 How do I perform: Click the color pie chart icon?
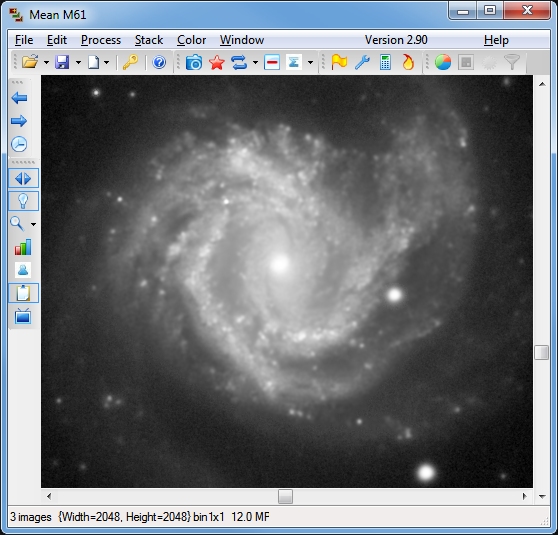click(443, 63)
